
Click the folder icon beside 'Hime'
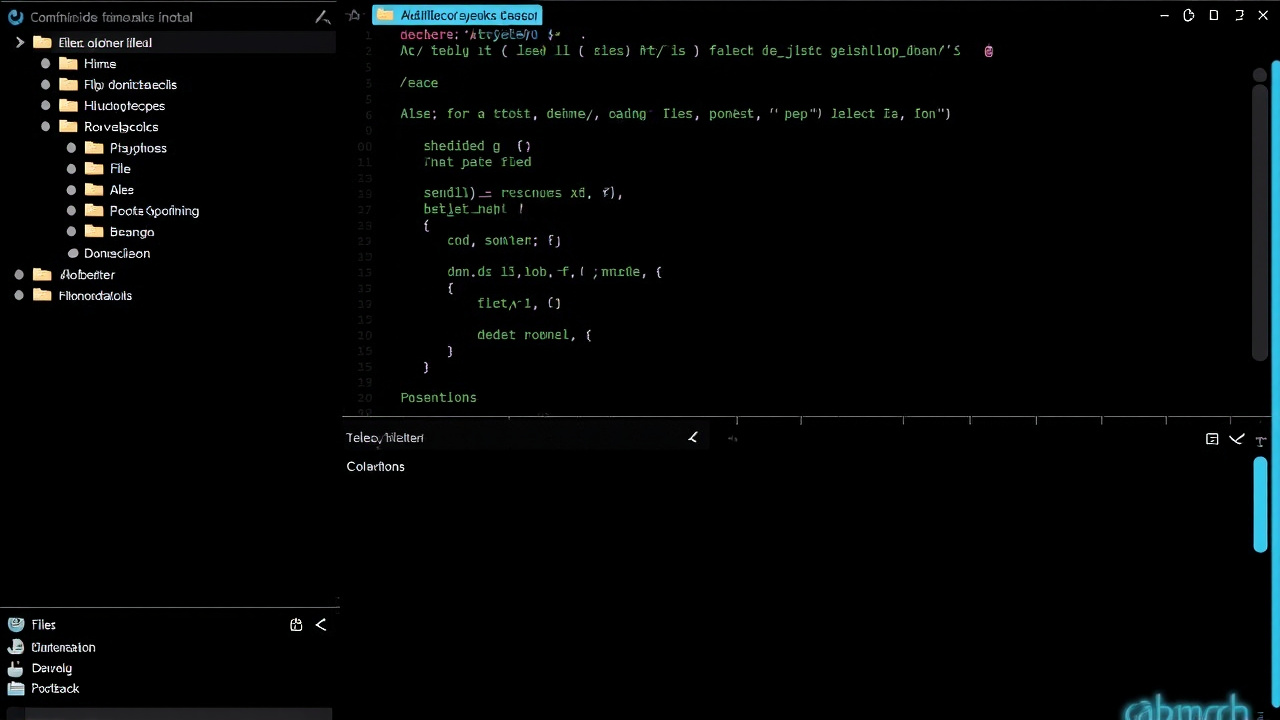[x=68, y=64]
